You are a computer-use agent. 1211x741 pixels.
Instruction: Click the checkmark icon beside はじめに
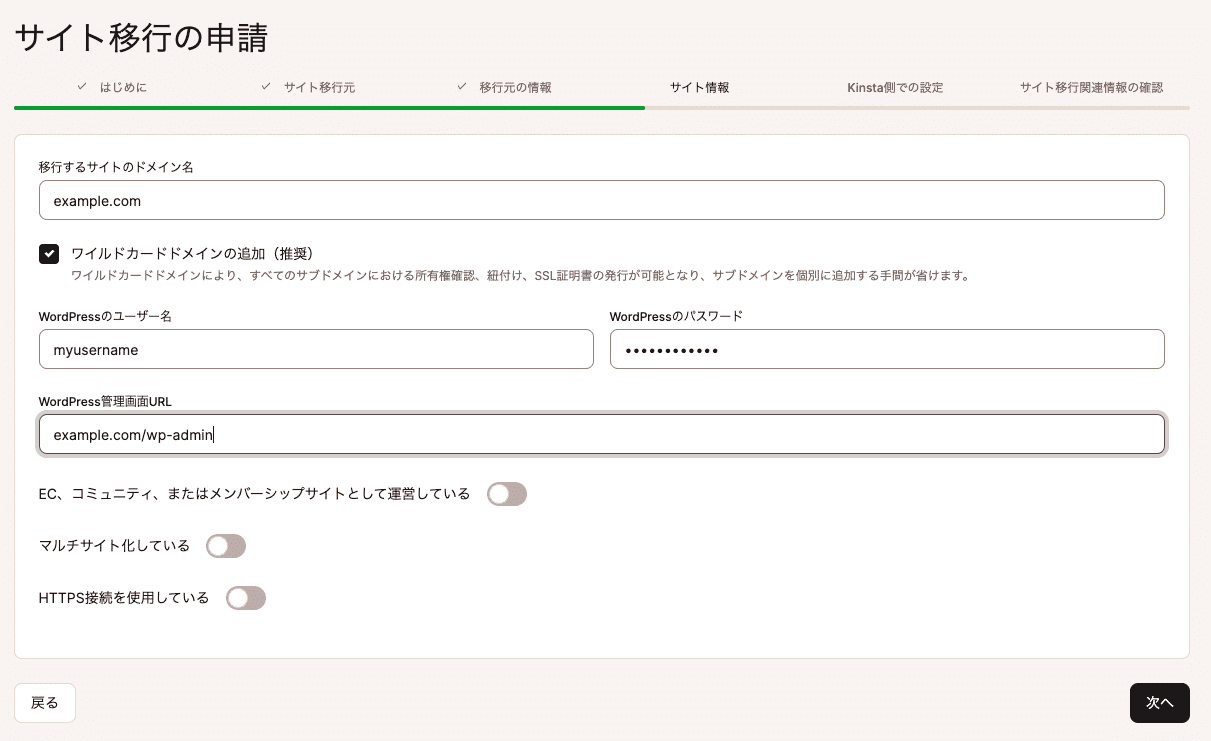click(82, 87)
